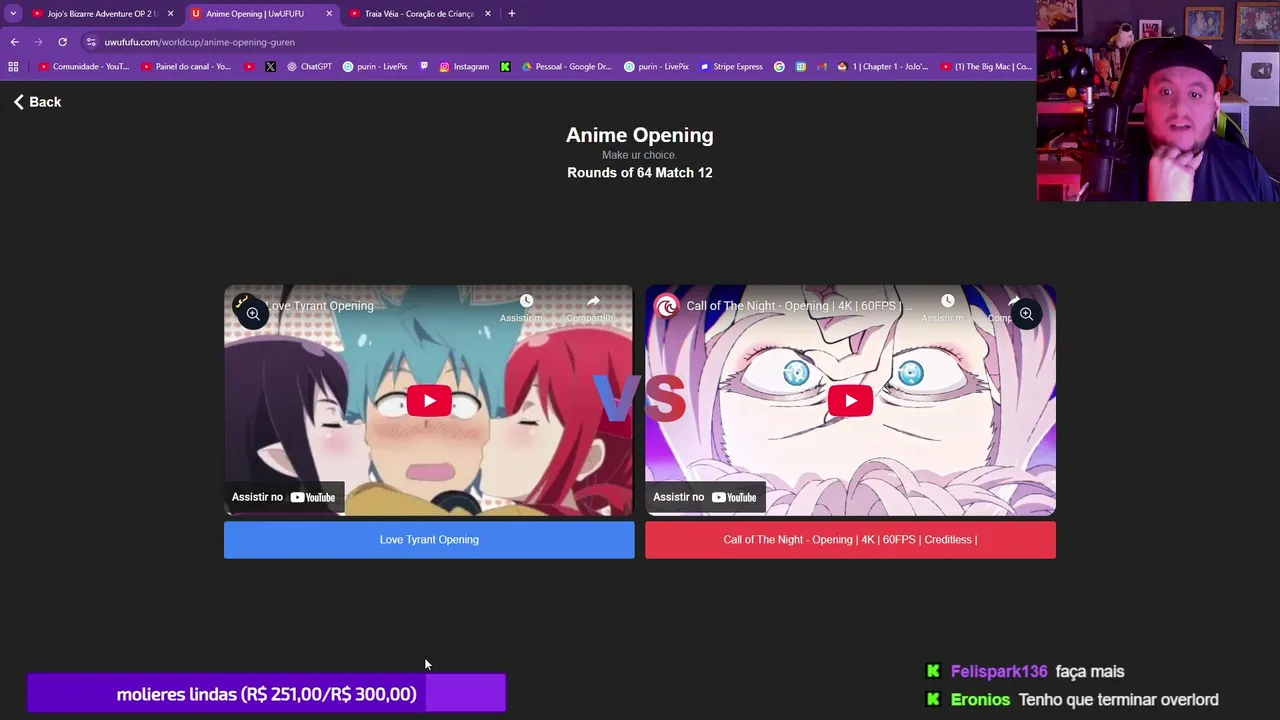Open the X (Twitter) bookmark icon

[270, 67]
